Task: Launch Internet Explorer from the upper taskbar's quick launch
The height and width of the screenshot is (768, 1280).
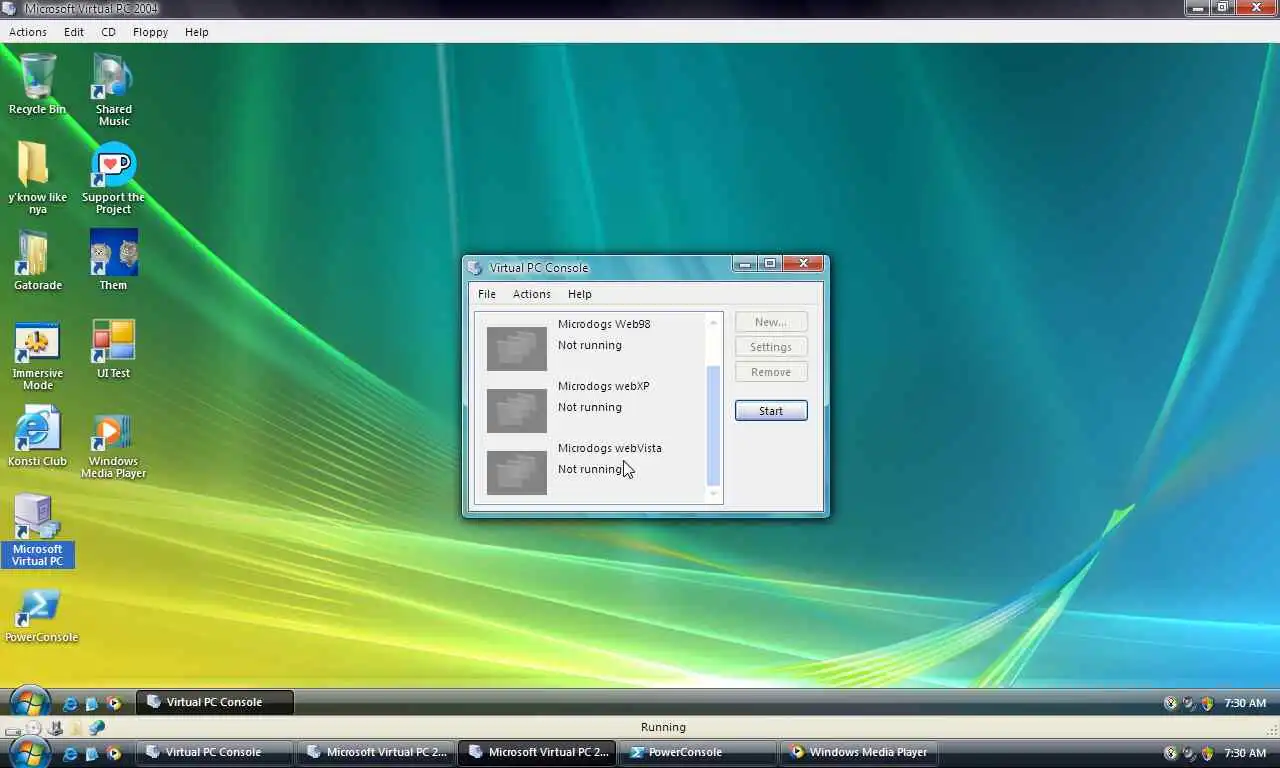Action: click(x=70, y=703)
